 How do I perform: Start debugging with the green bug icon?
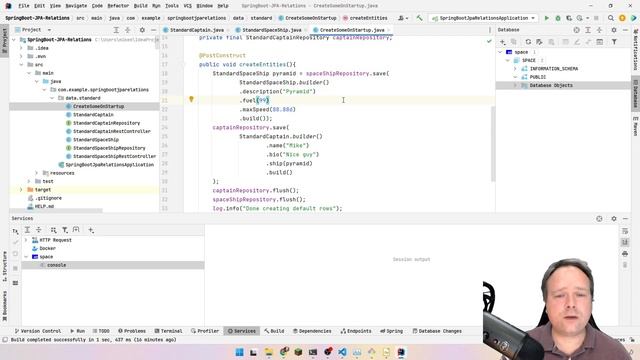[558, 18]
